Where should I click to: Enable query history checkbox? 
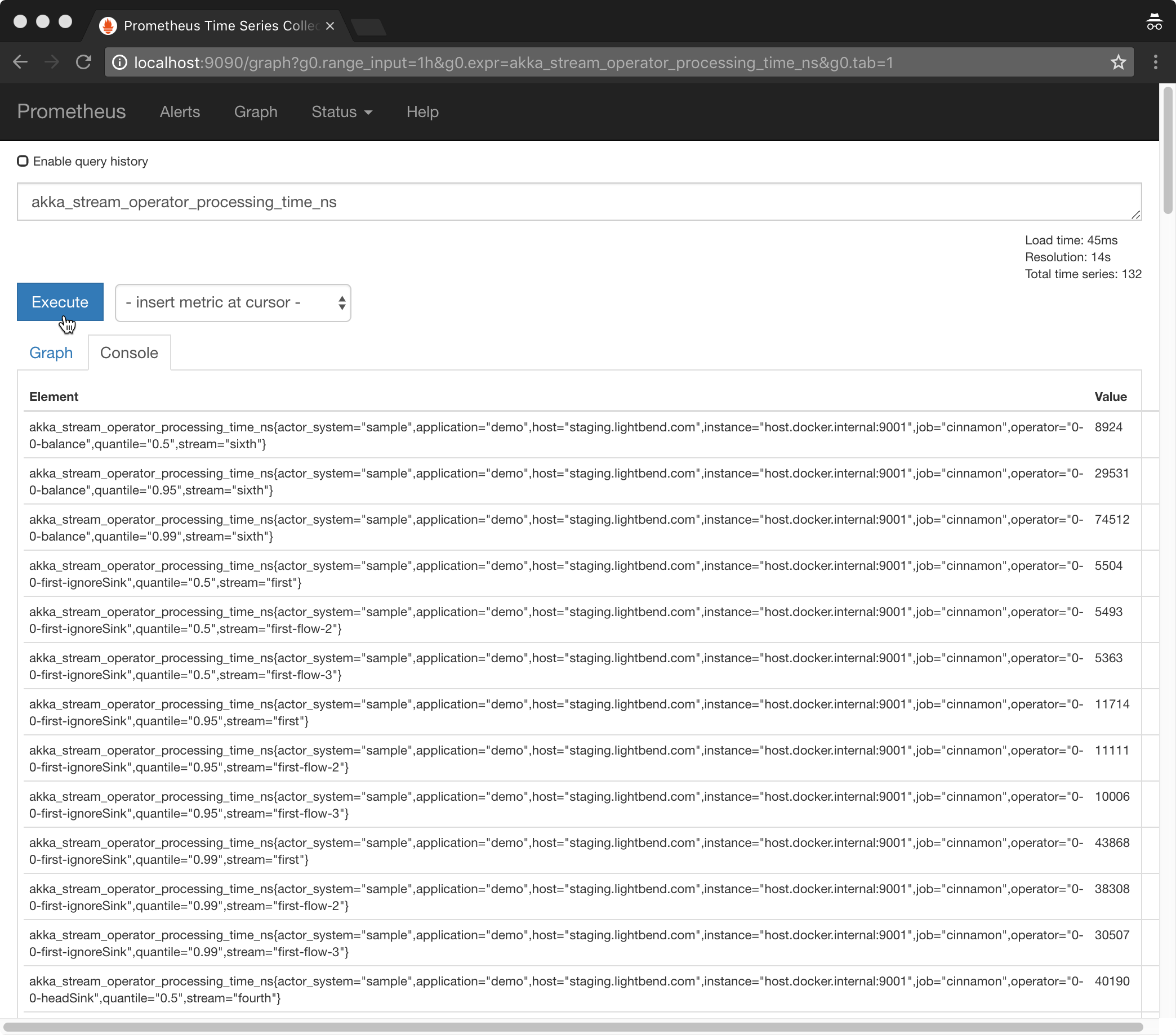pos(23,161)
